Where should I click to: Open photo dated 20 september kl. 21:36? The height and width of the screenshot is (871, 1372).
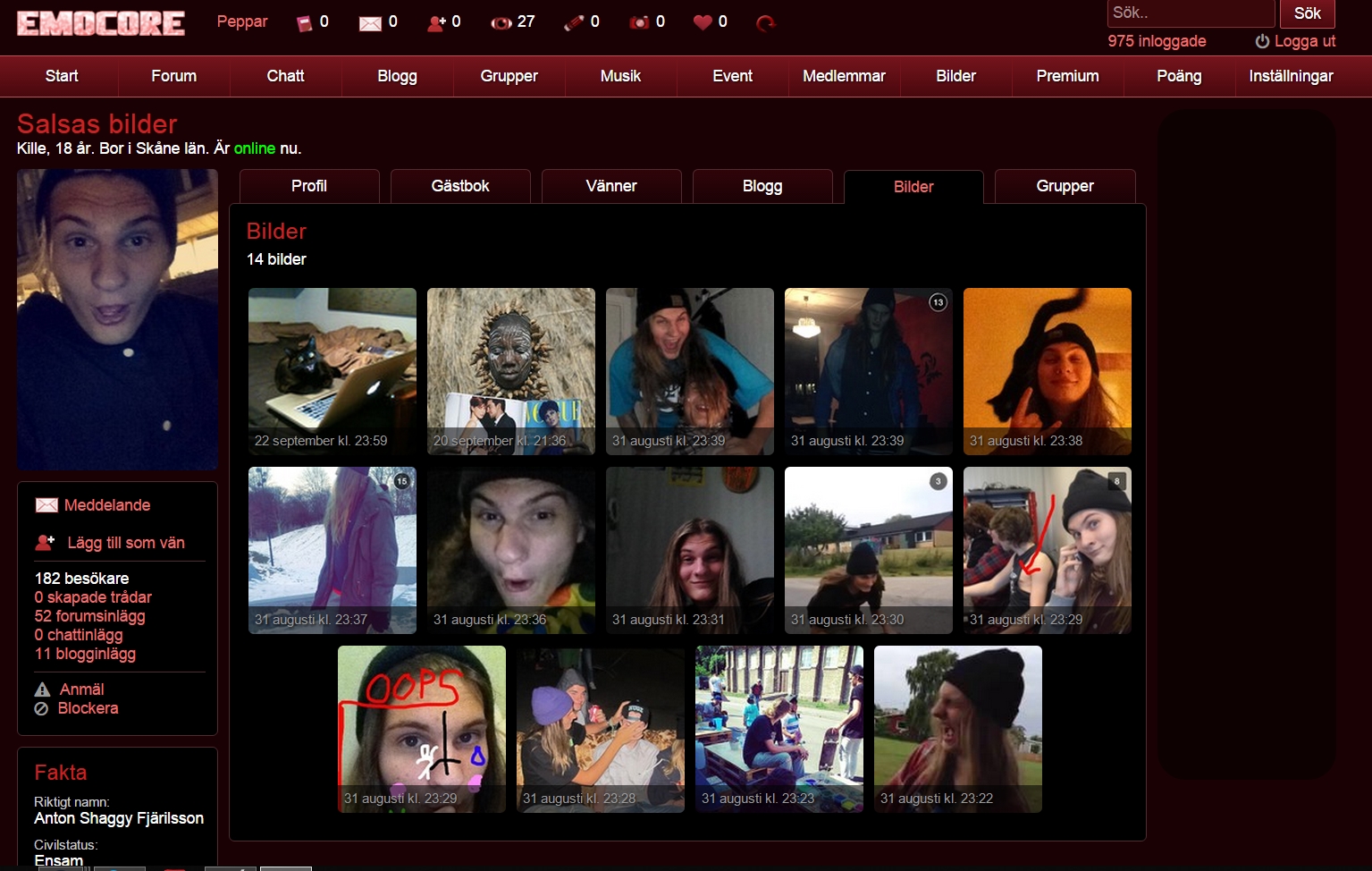point(511,371)
